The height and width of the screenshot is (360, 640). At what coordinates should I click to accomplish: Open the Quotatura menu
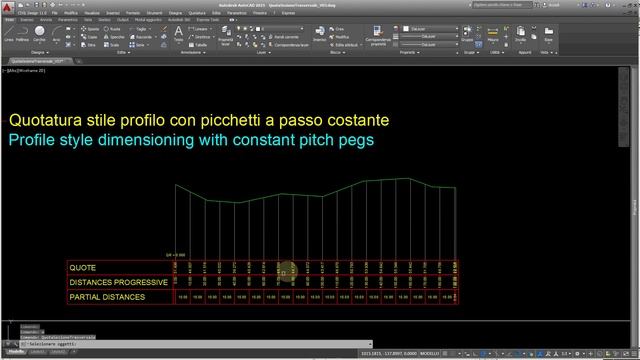point(197,13)
